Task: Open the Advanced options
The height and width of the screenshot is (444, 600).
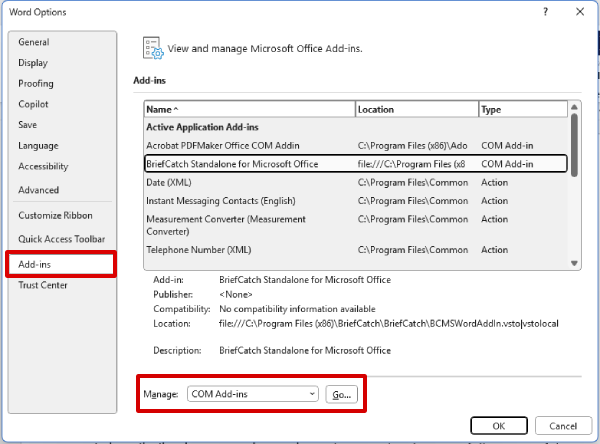Action: tap(39, 190)
